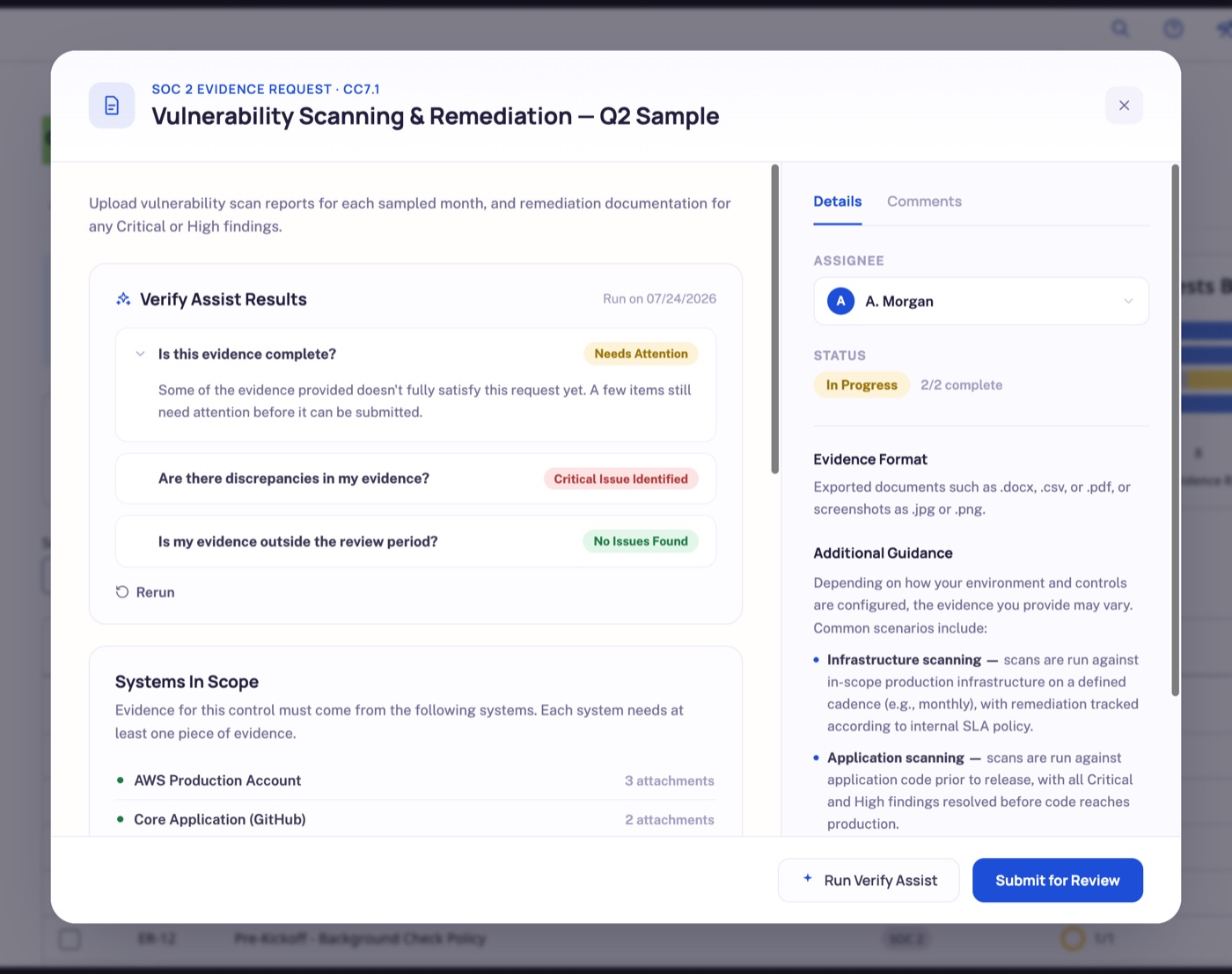Toggle the checkbox in the background table row
This screenshot has height=974, width=1232.
click(70, 939)
